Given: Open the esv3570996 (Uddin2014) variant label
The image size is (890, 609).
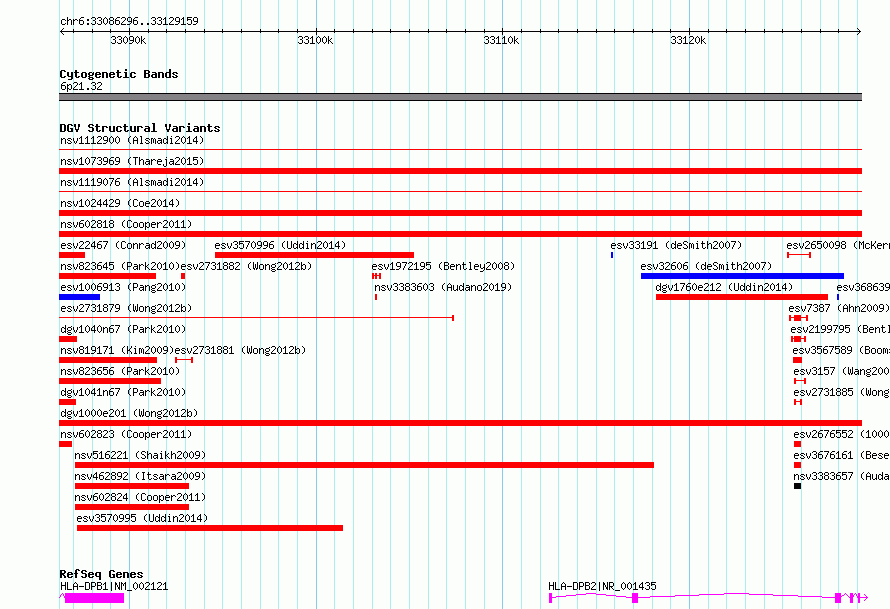Looking at the screenshot, I should (x=280, y=245).
